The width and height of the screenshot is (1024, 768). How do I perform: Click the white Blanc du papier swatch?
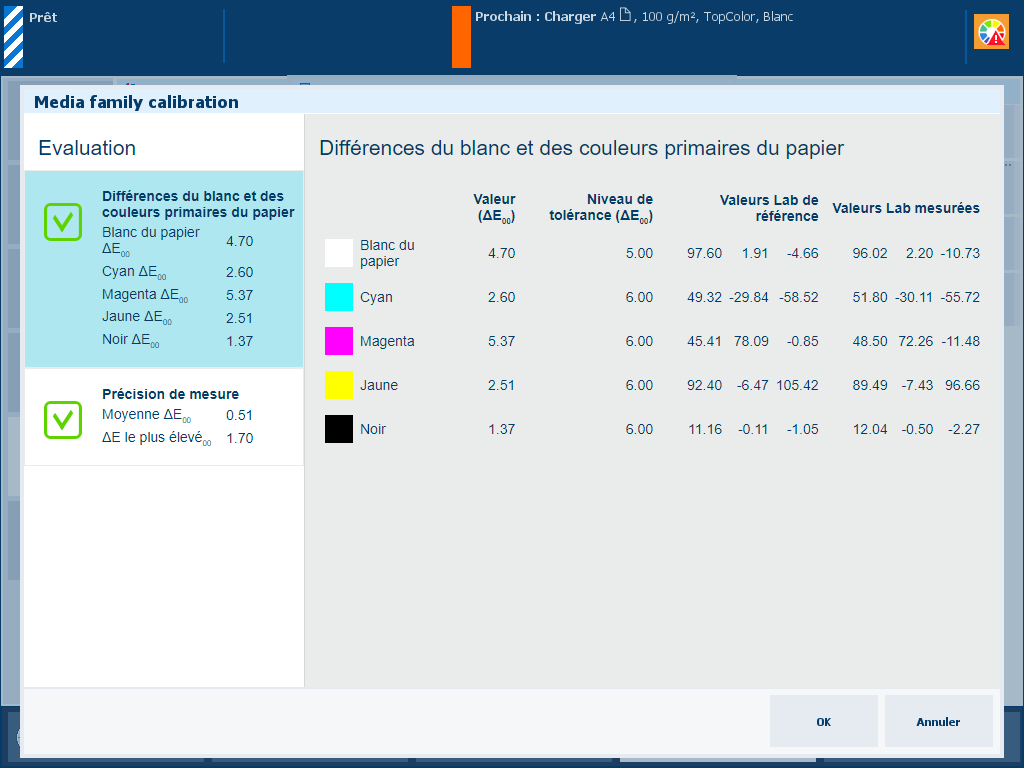point(339,253)
